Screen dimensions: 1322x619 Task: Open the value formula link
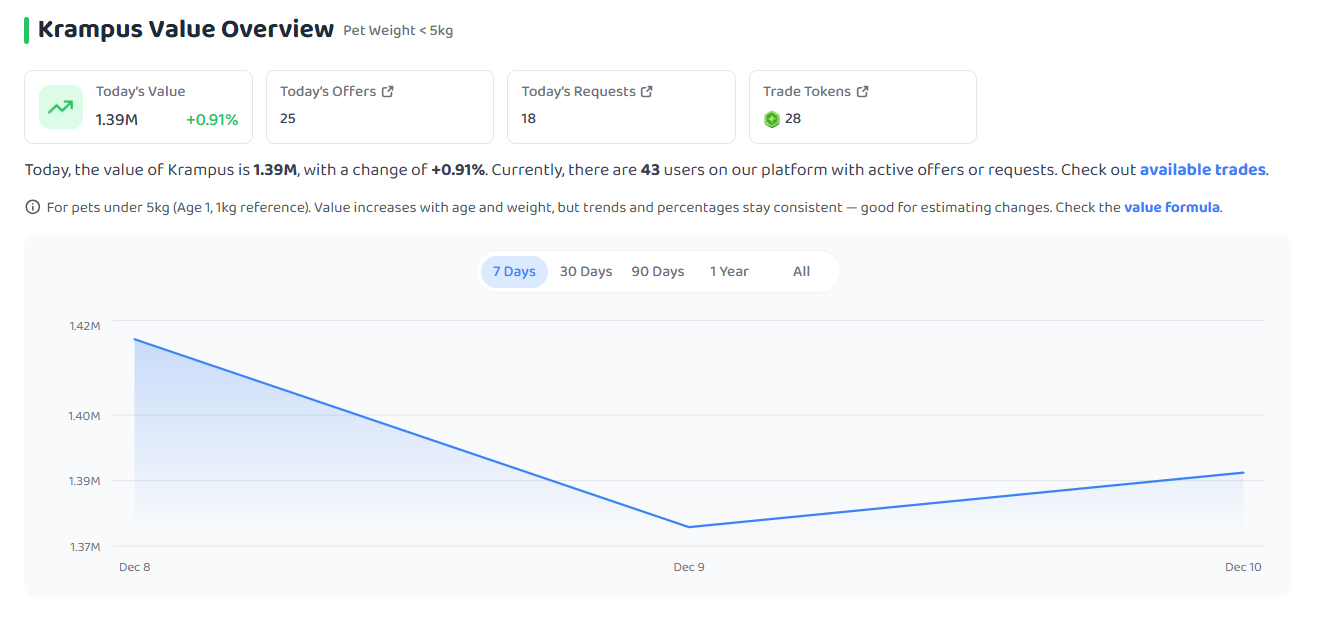pos(1172,208)
